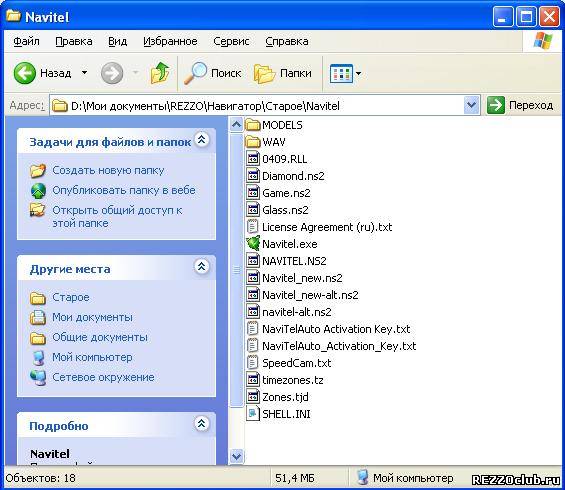Click Создать новую папку link

click(x=108, y=170)
